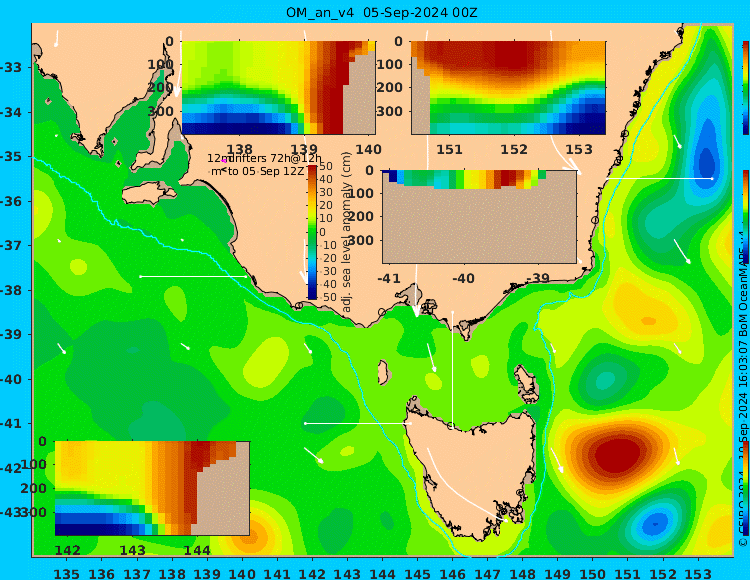
Task: Click the main latitude axis label -35
Action: coord(11,156)
